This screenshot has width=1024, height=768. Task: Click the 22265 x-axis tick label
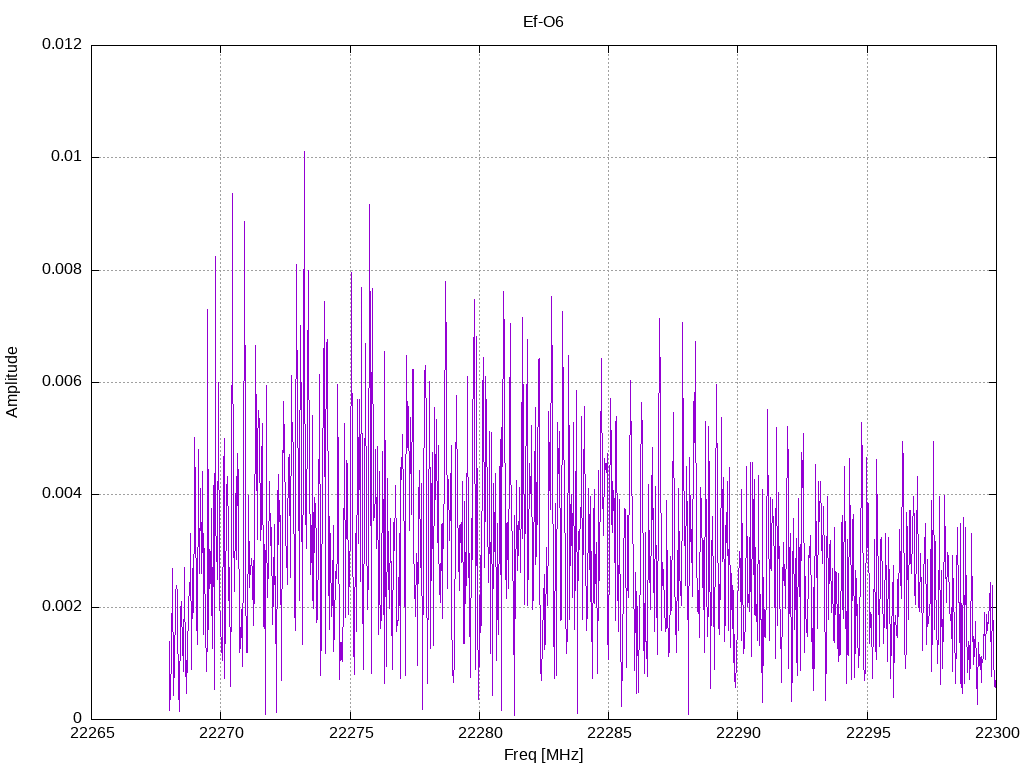click(x=92, y=733)
